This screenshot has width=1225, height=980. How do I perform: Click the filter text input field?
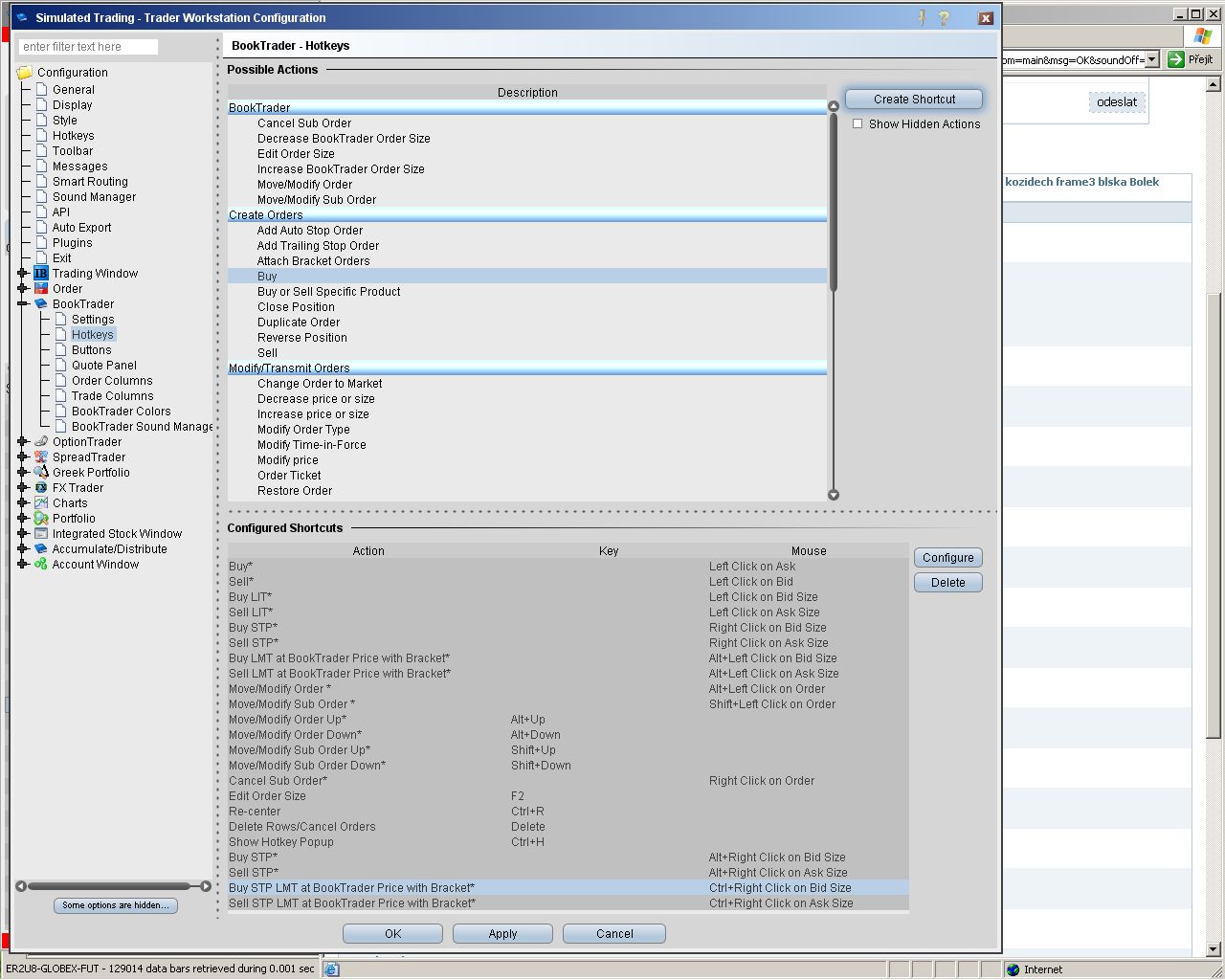point(88,47)
